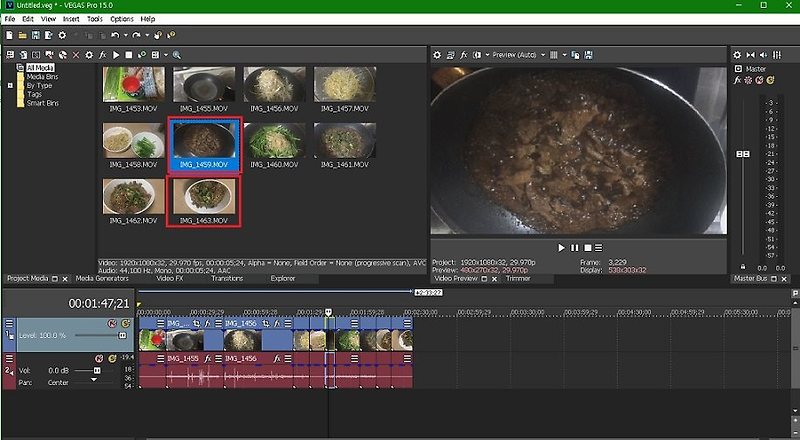
Task: Create a new project with New icon
Action: click(9, 35)
